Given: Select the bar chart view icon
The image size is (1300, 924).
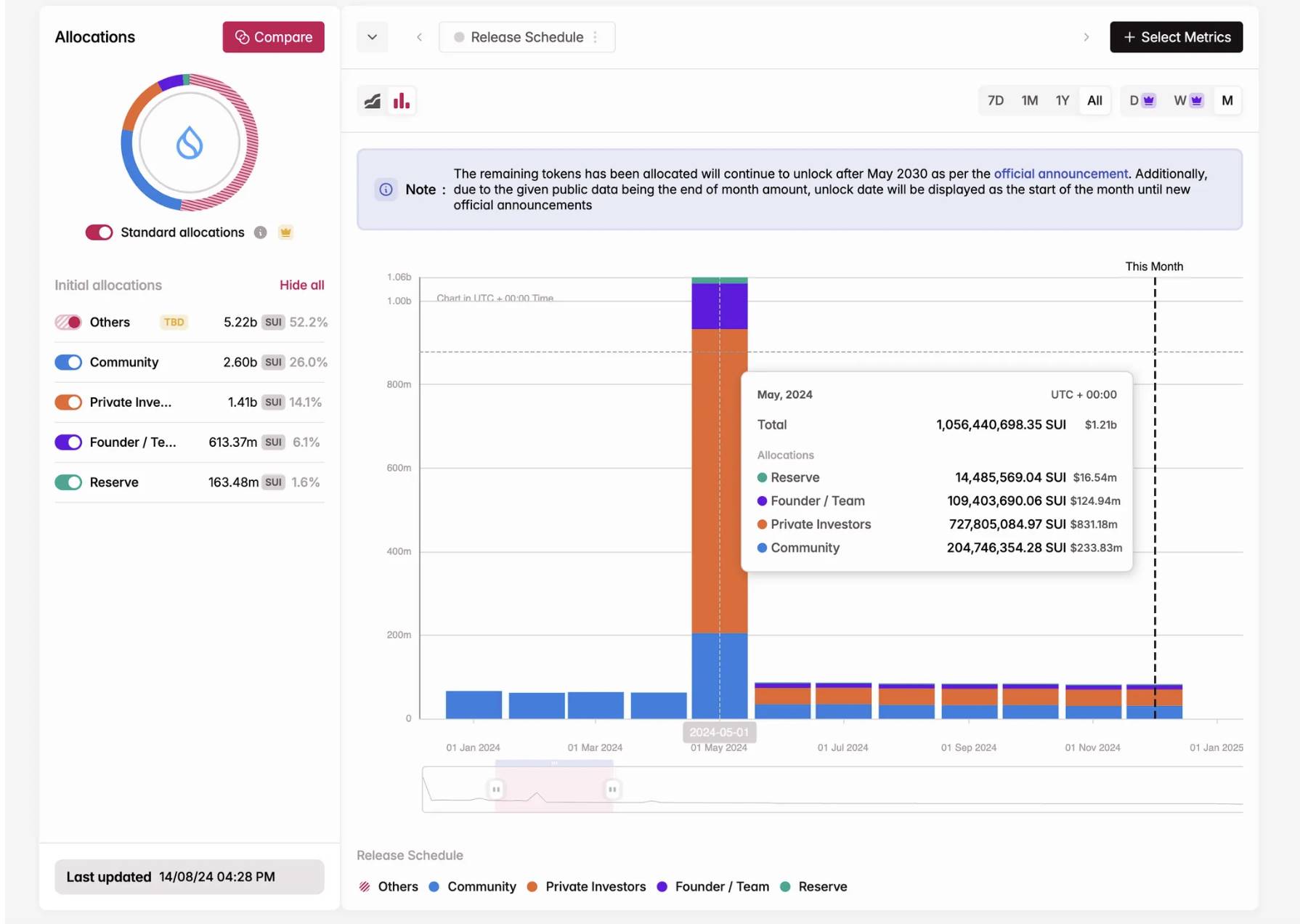Looking at the screenshot, I should (402, 101).
